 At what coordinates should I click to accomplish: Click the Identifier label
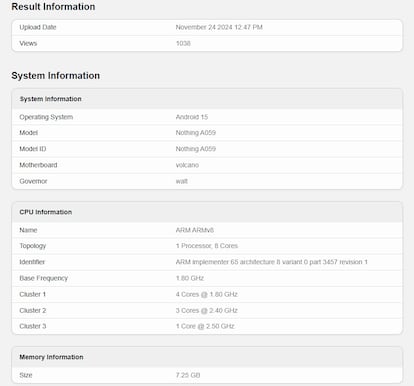(x=32, y=262)
